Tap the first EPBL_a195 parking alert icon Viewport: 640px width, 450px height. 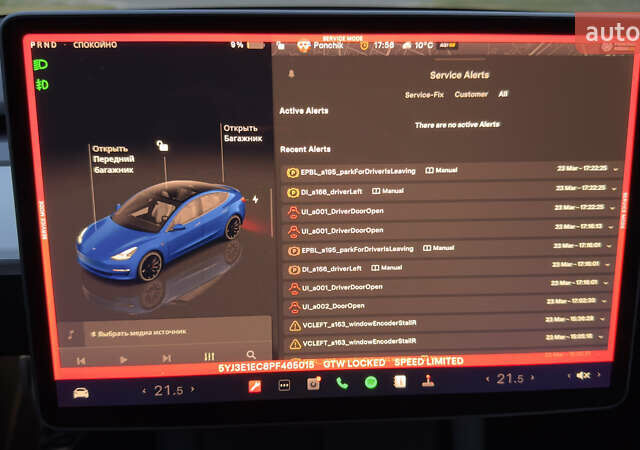pyautogui.click(x=292, y=172)
